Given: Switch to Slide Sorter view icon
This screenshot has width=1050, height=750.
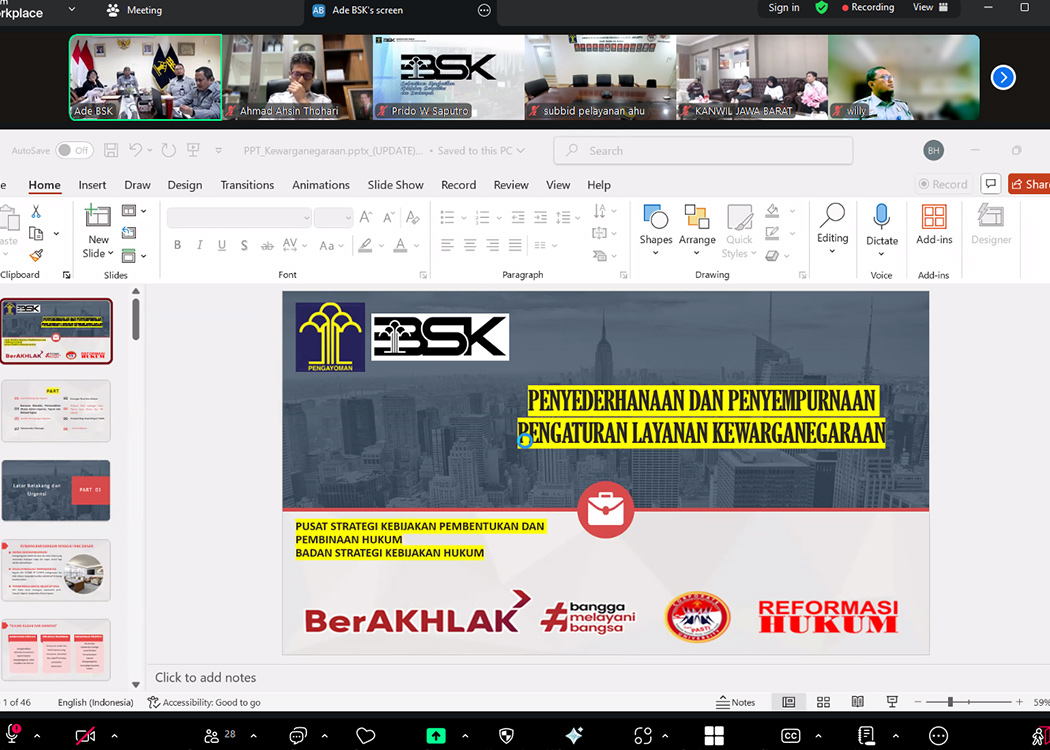Looking at the screenshot, I should tap(823, 702).
